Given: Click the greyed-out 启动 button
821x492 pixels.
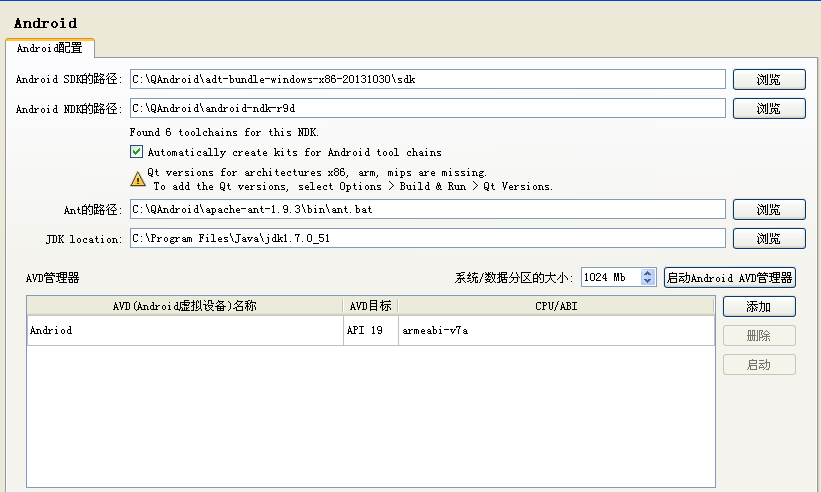Looking at the screenshot, I should [x=759, y=365].
